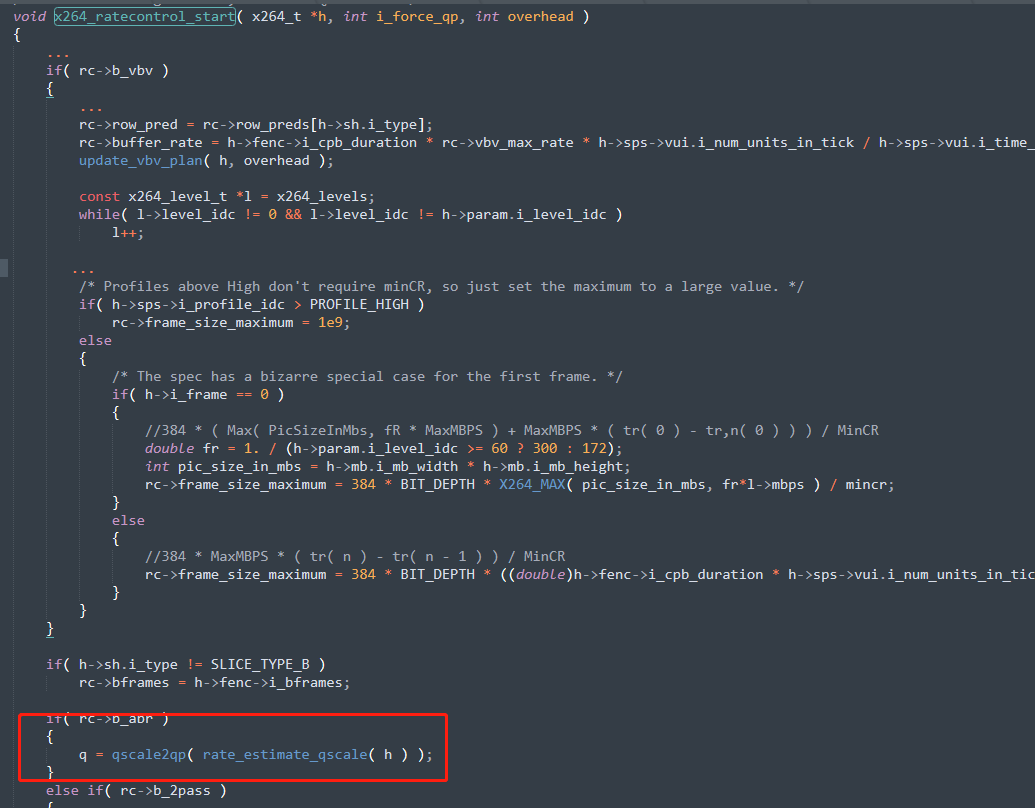Click the '//384 * MaxMBPS' comment line
The image size is (1035, 808).
pyautogui.click(x=355, y=556)
